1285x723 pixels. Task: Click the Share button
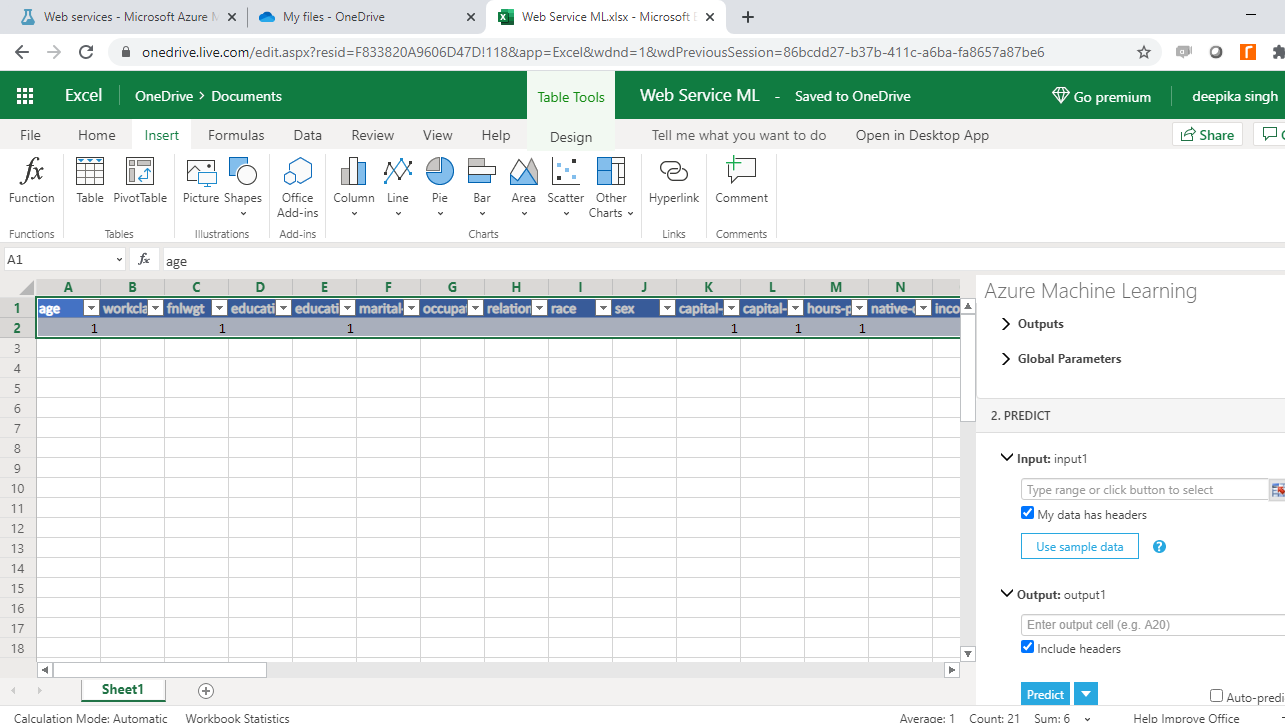1207,135
